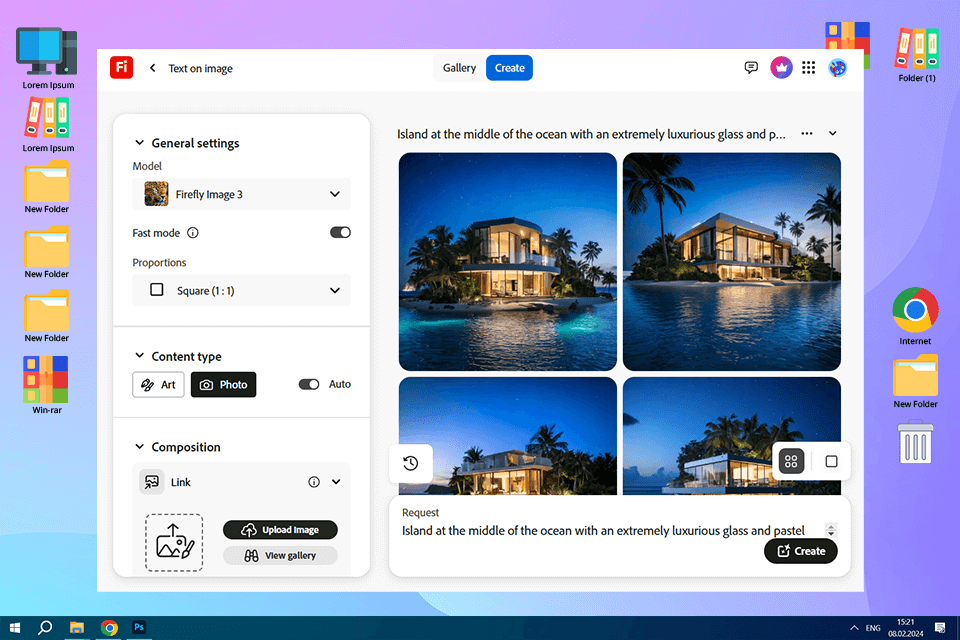The width and height of the screenshot is (960, 640).
Task: Switch to the Create tab
Action: click(509, 68)
